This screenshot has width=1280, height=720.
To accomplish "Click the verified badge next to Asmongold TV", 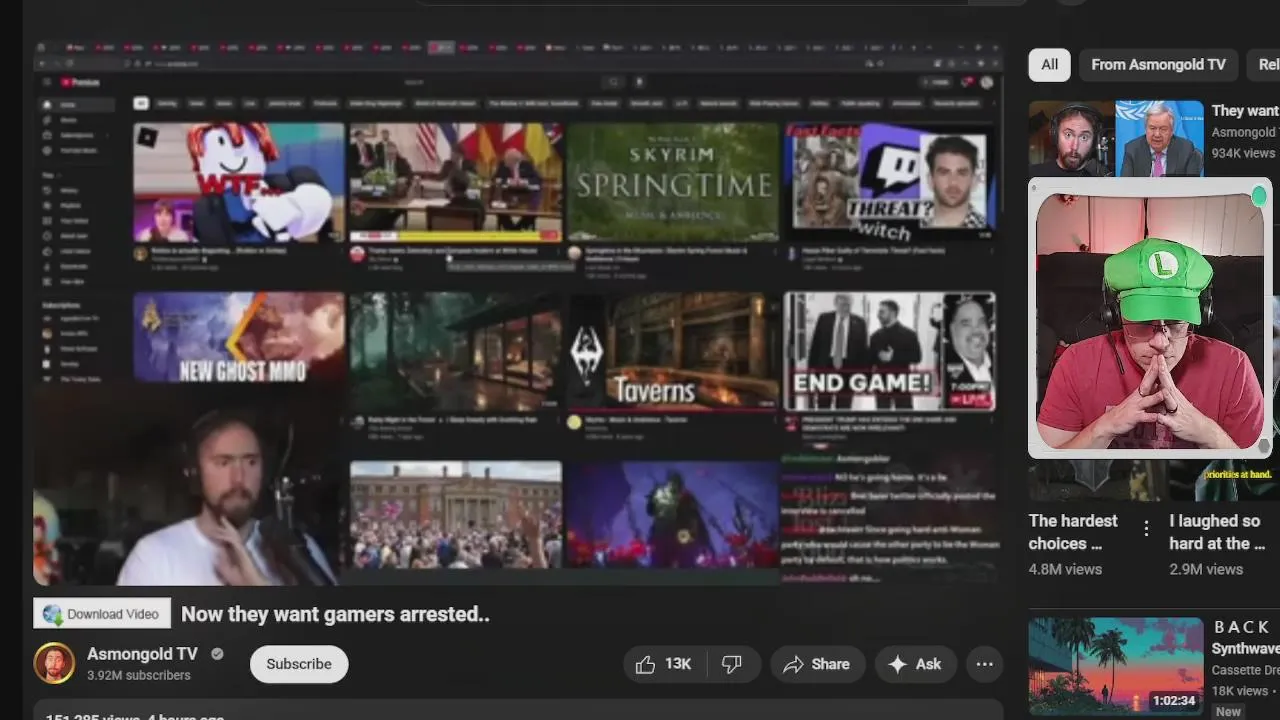I will [x=217, y=654].
